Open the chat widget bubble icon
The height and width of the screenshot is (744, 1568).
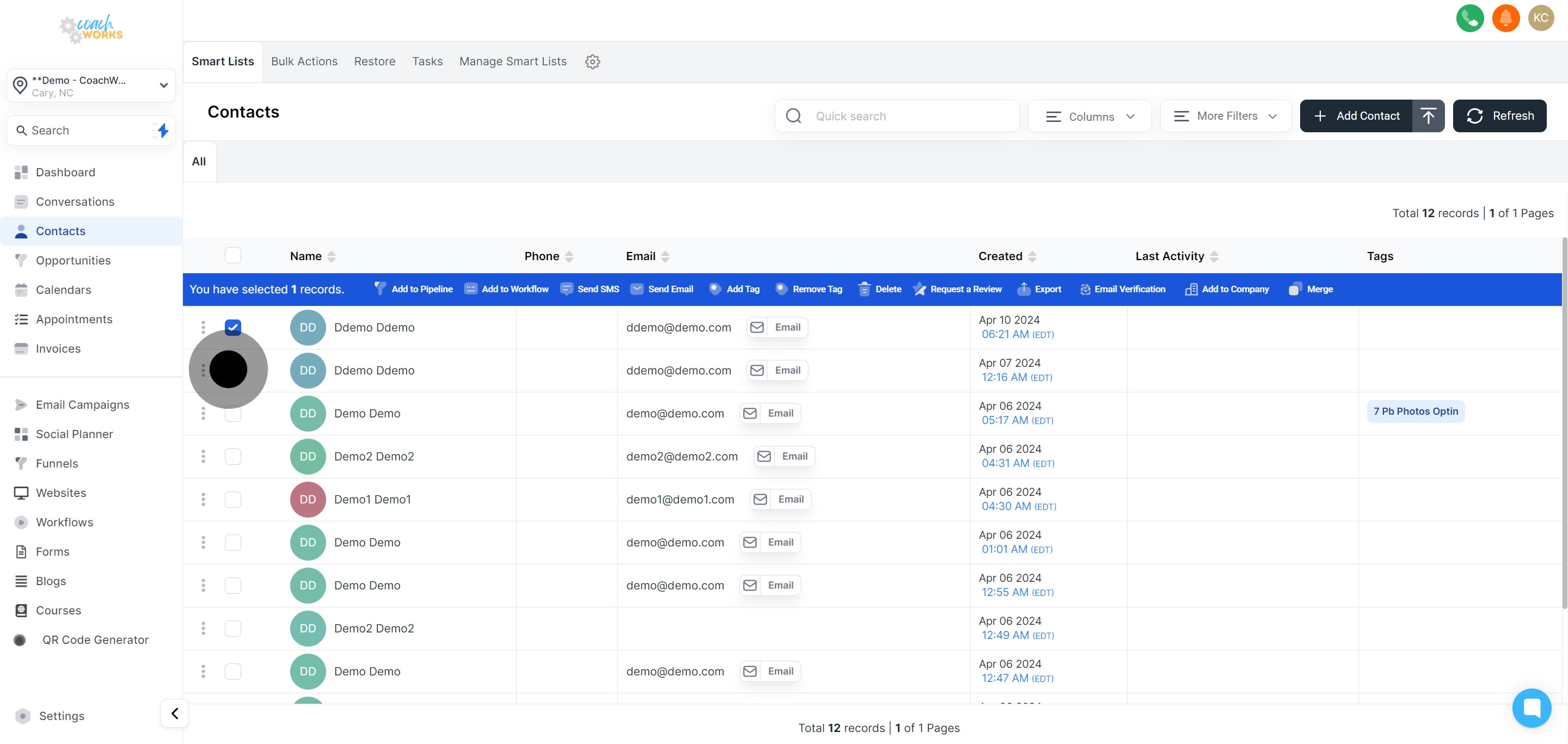pos(1531,707)
